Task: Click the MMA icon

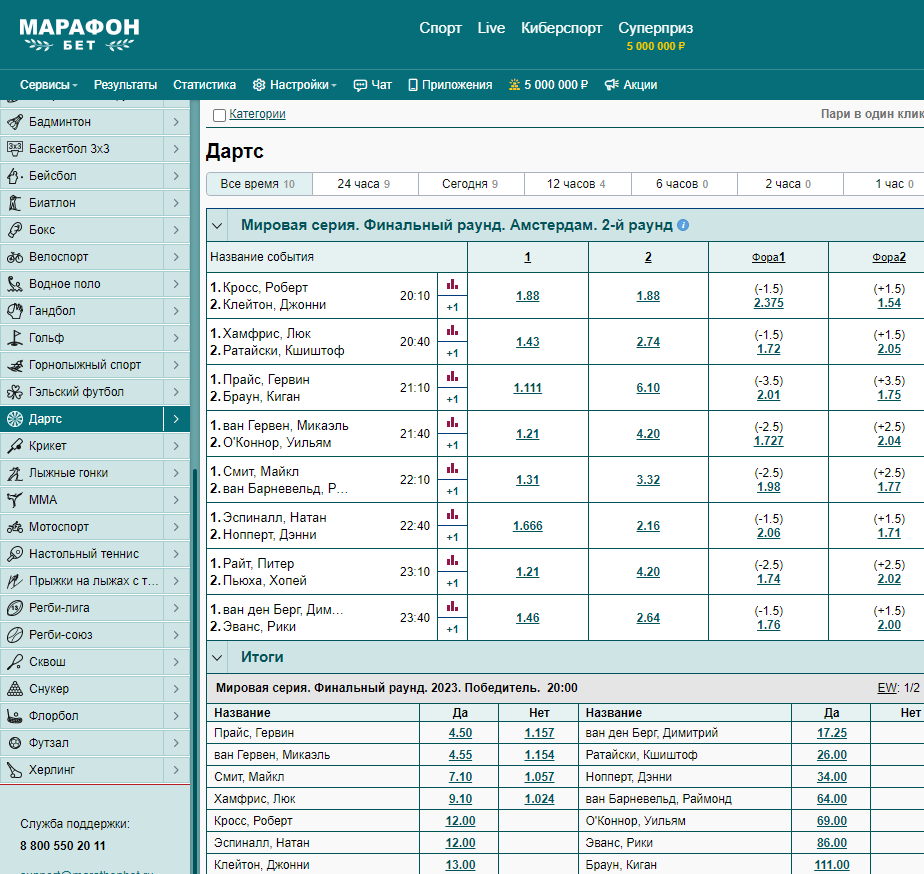Action: tap(15, 500)
